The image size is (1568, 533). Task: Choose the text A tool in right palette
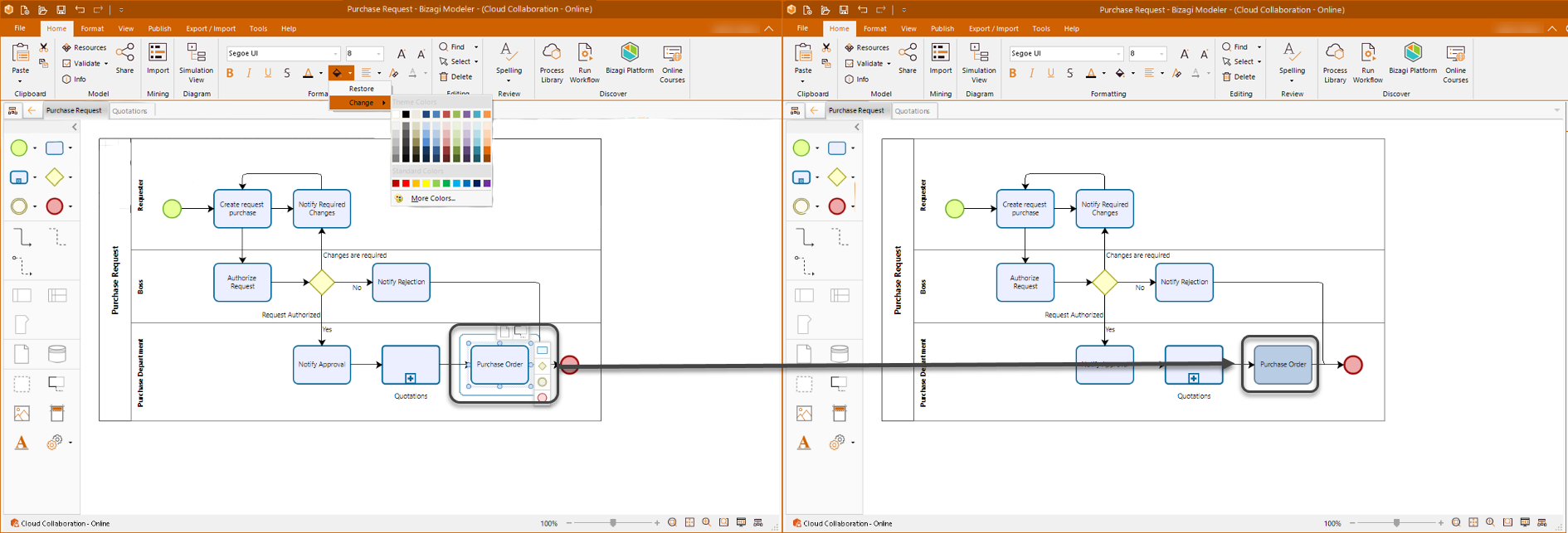804,443
